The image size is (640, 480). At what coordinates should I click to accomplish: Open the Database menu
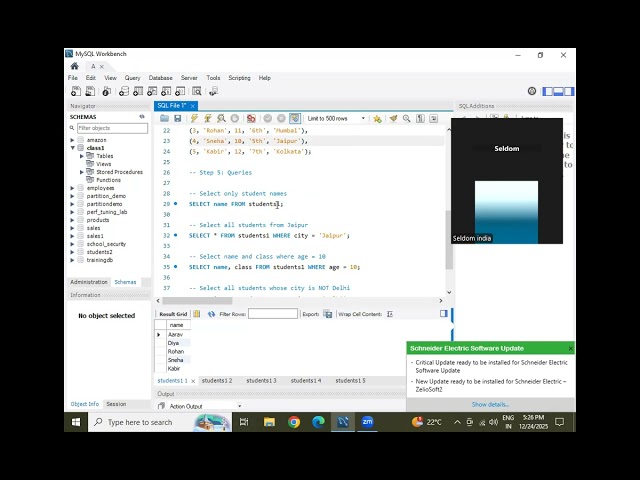click(x=160, y=78)
